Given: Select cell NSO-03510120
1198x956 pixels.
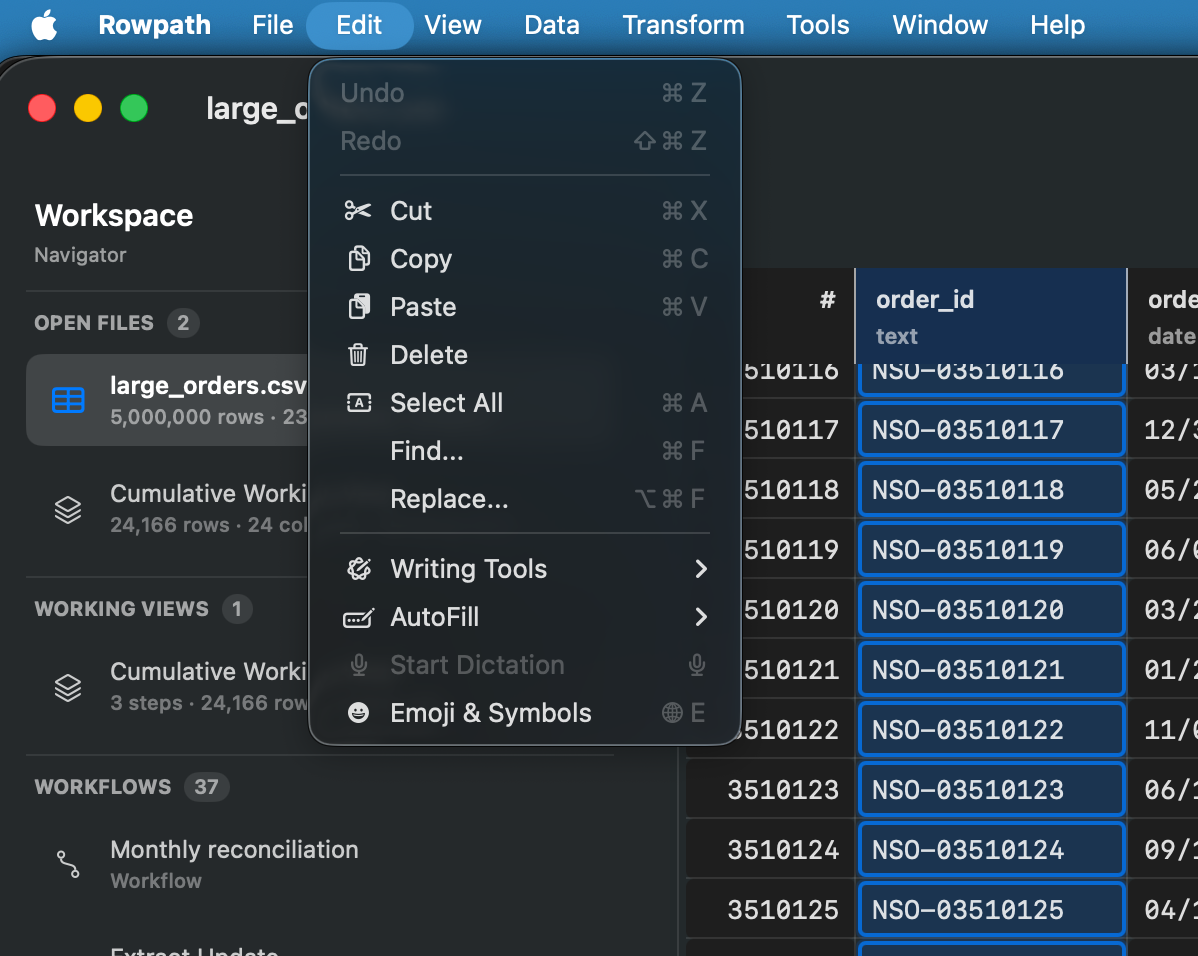Looking at the screenshot, I should click(992, 610).
